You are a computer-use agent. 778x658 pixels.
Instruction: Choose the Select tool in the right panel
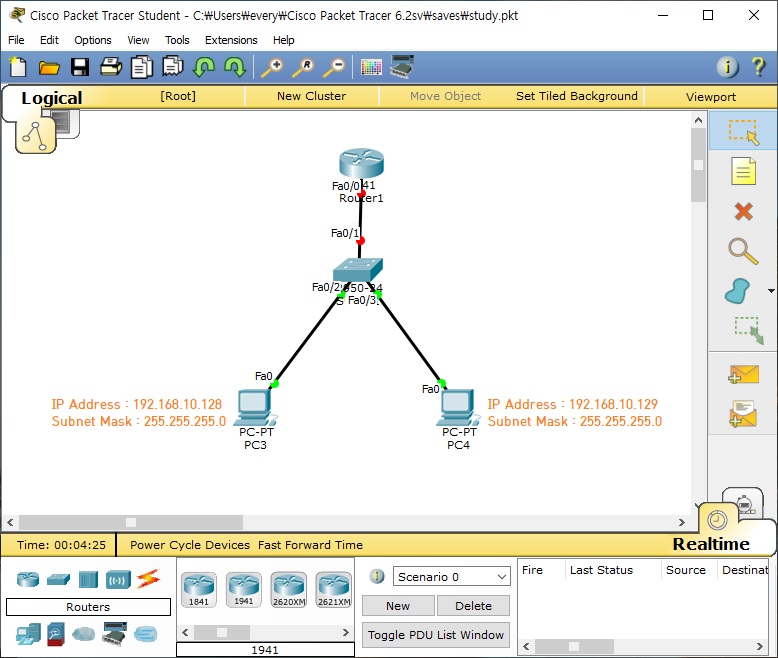(x=743, y=132)
